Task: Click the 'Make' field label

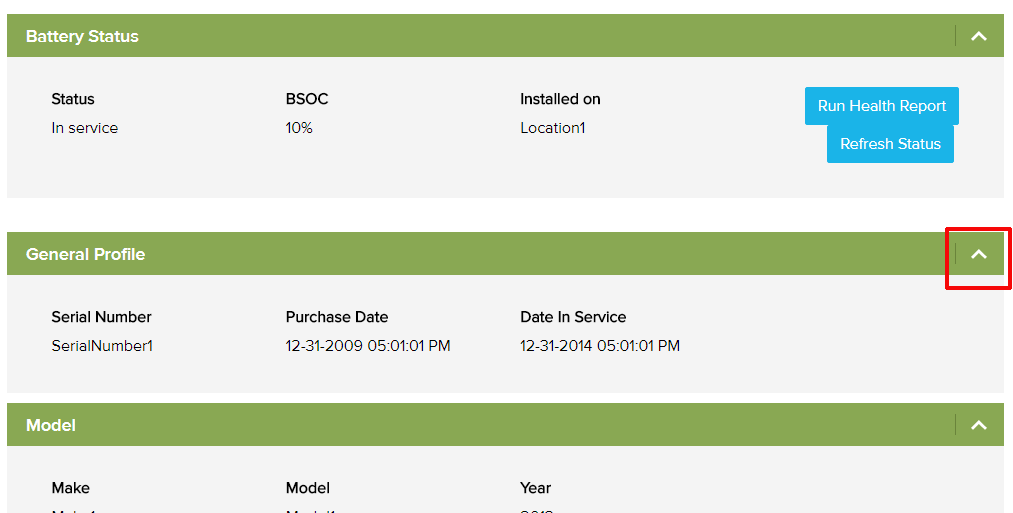Action: coord(70,488)
